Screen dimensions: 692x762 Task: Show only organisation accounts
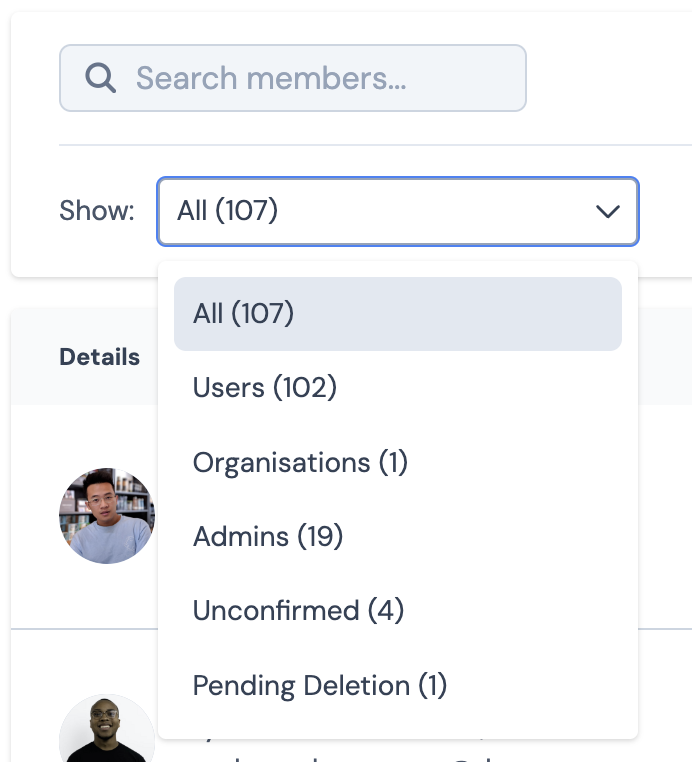(300, 463)
